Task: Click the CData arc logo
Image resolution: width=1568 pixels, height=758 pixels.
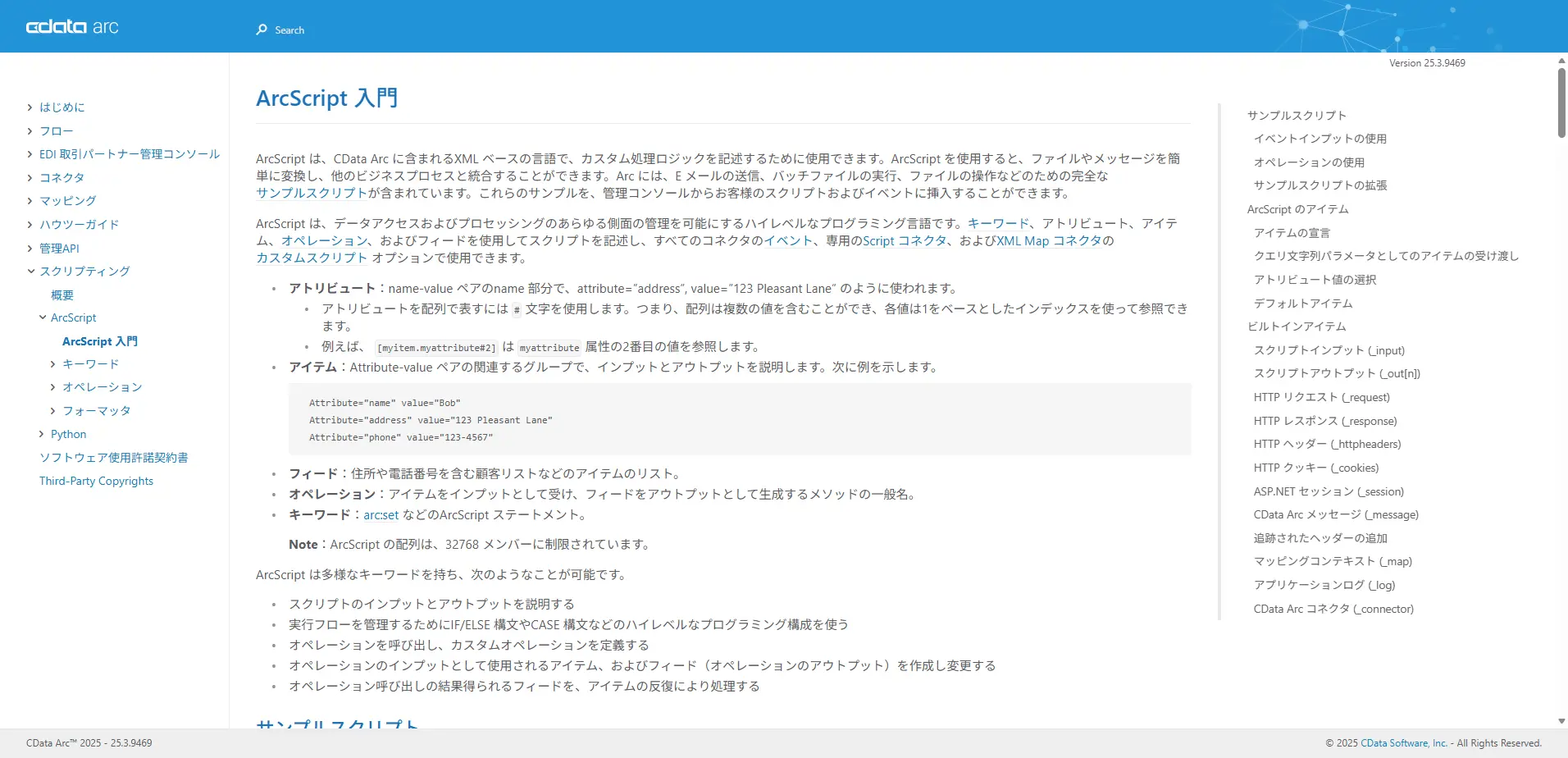Action: click(x=71, y=25)
